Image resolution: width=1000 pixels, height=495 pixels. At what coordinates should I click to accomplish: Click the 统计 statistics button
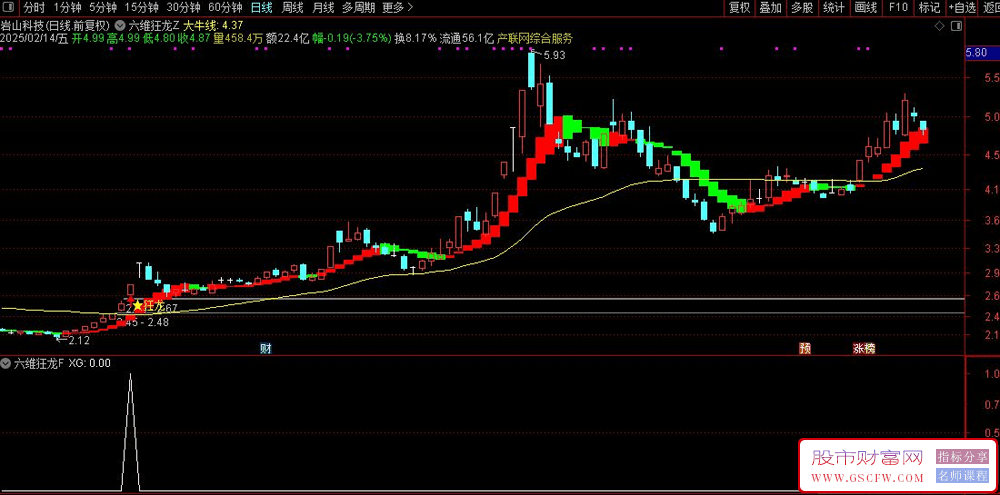pyautogui.click(x=834, y=8)
